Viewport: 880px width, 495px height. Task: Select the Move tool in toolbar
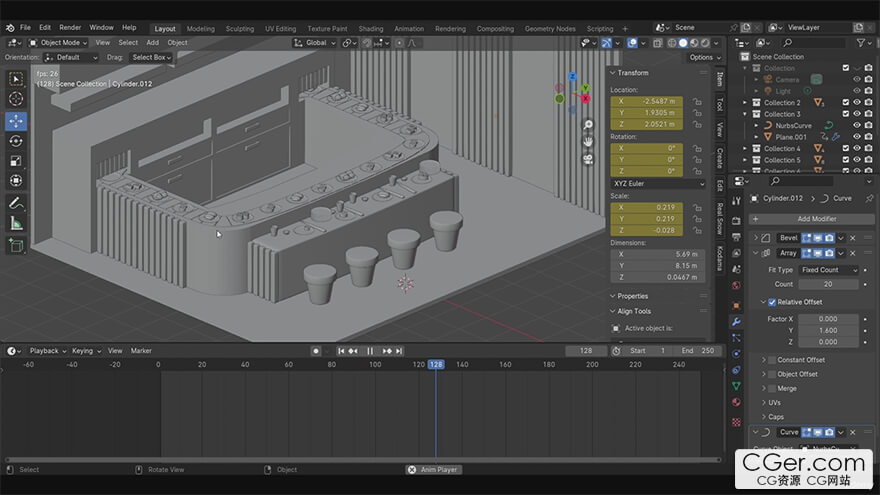click(x=16, y=120)
